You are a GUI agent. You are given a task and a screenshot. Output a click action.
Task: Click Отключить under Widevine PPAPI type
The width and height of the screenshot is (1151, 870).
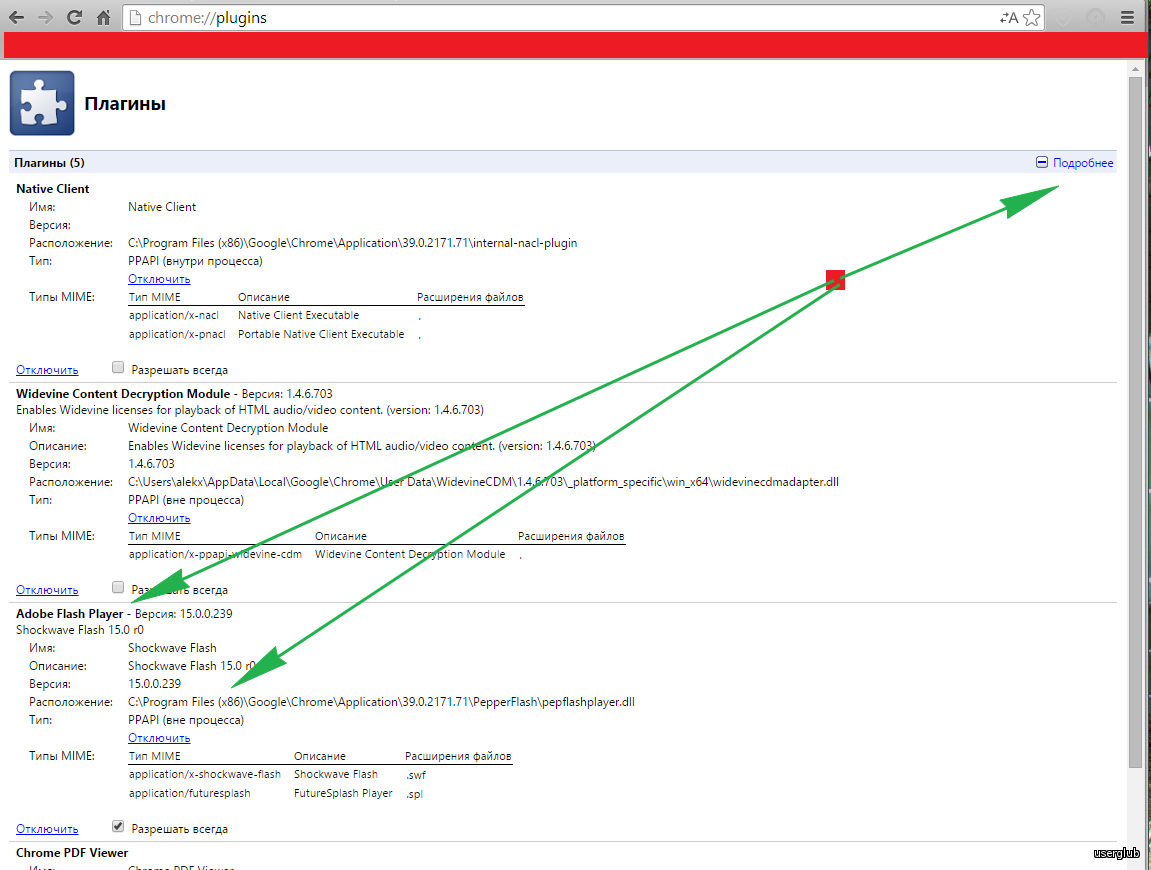(x=159, y=518)
